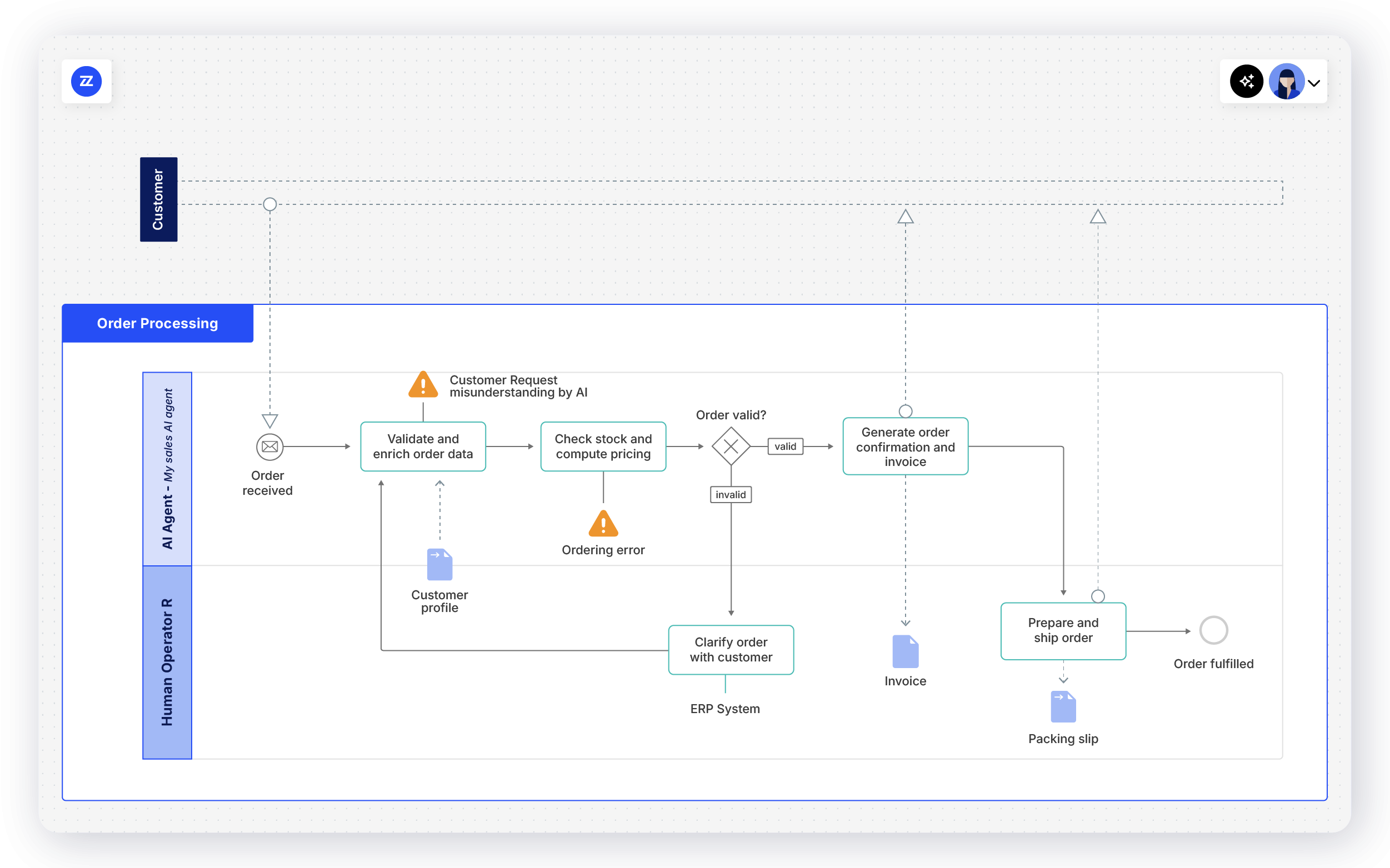The image size is (1390, 868).
Task: Click the 'Ordering error' label text
Action: coord(603,550)
